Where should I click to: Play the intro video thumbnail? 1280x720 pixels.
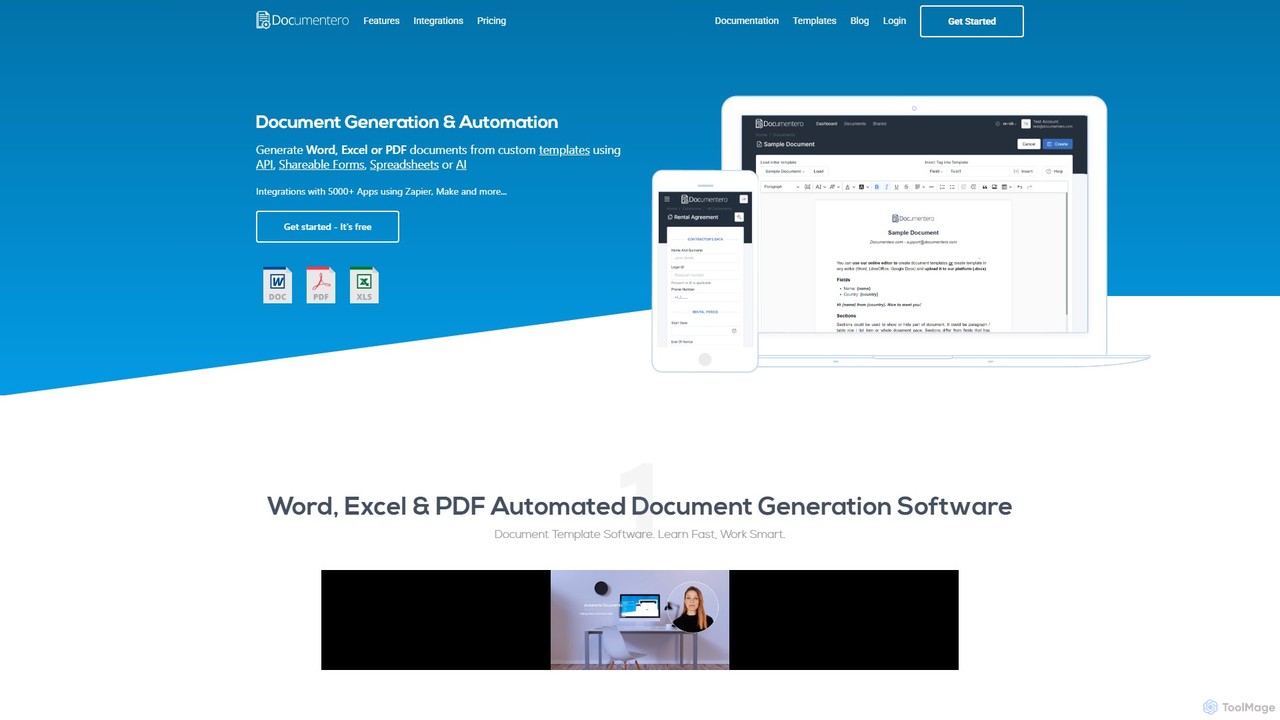pyautogui.click(x=640, y=620)
